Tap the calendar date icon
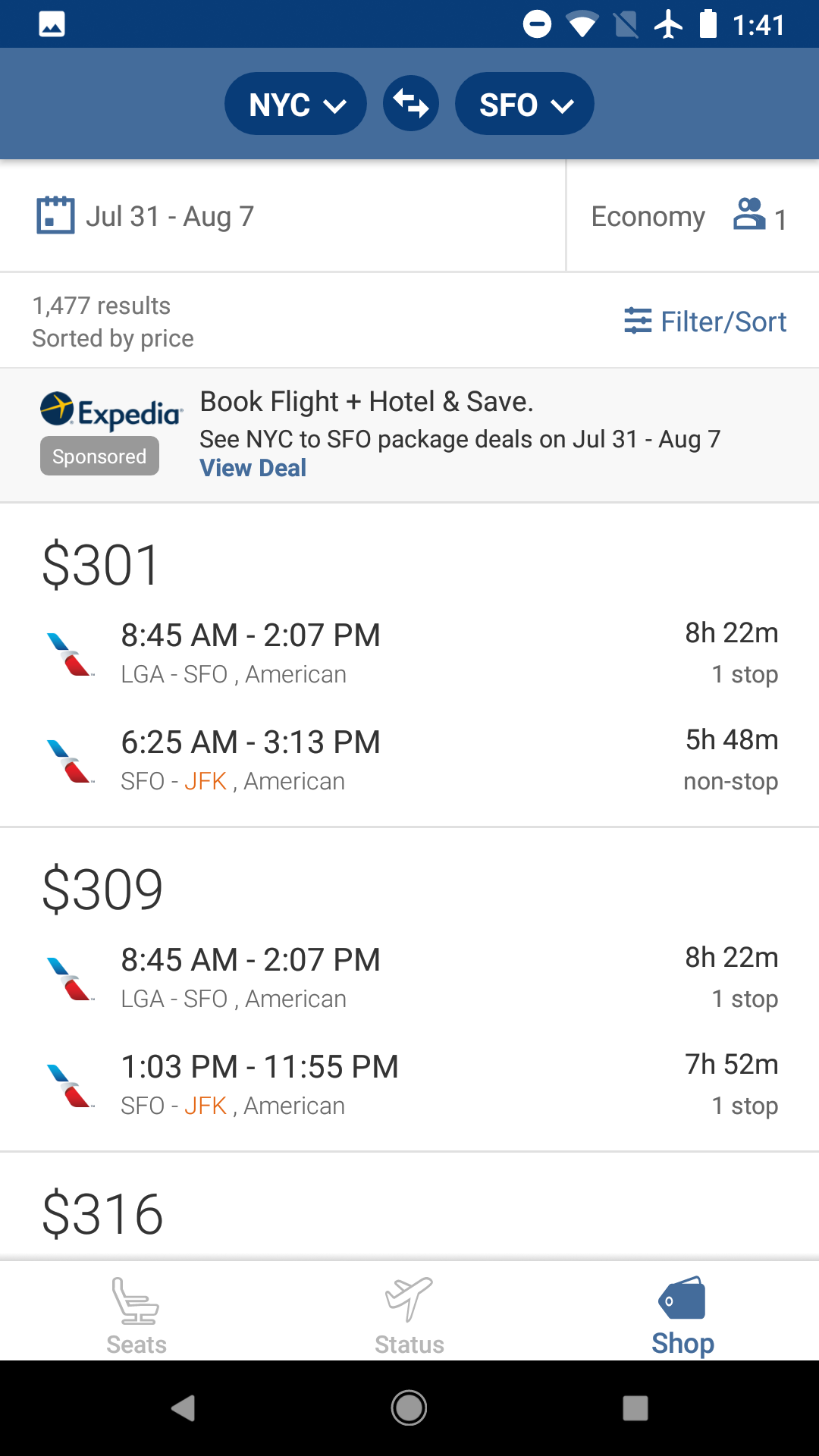Viewport: 819px width, 1456px height. pos(55,215)
